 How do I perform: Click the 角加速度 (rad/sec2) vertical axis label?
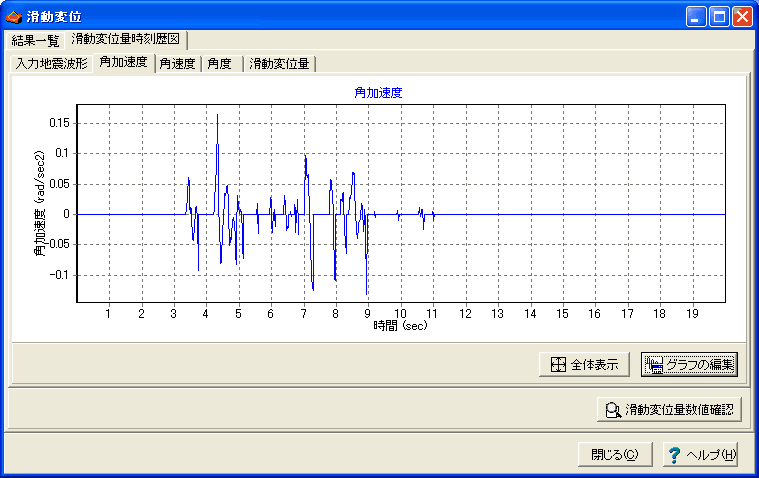point(39,203)
